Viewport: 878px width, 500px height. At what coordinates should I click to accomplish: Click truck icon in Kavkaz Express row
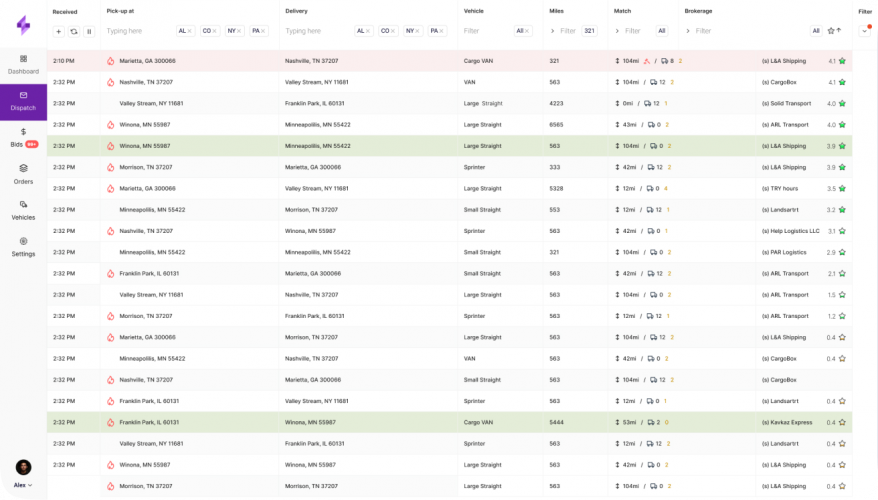(x=651, y=423)
